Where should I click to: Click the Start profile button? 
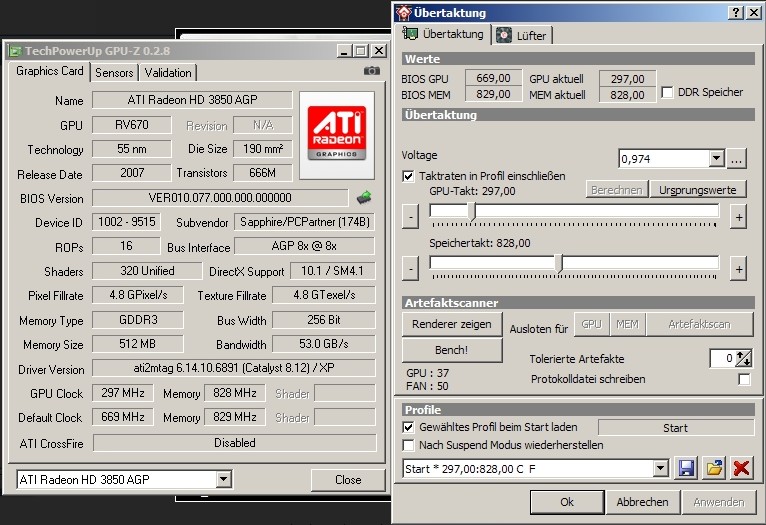[676, 428]
